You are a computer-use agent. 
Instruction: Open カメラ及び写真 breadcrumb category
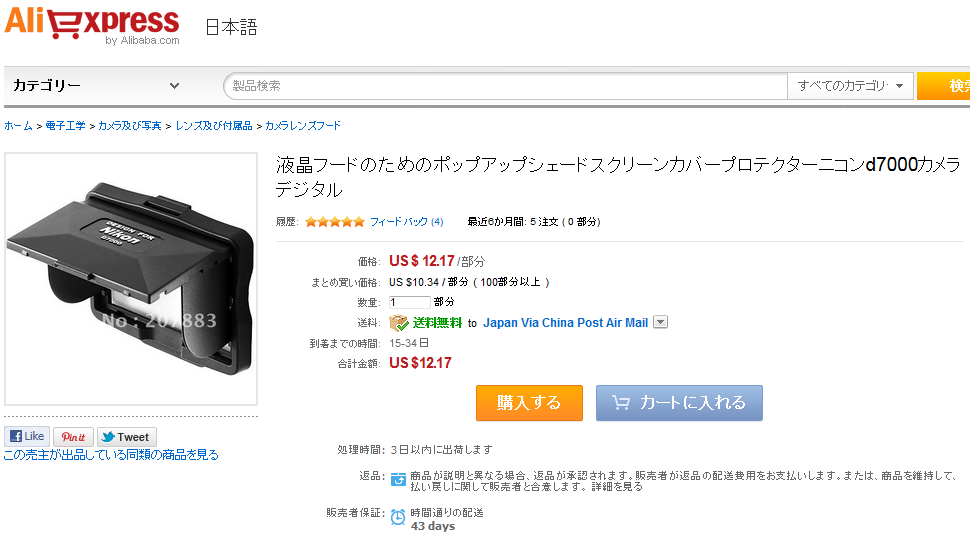click(x=129, y=126)
